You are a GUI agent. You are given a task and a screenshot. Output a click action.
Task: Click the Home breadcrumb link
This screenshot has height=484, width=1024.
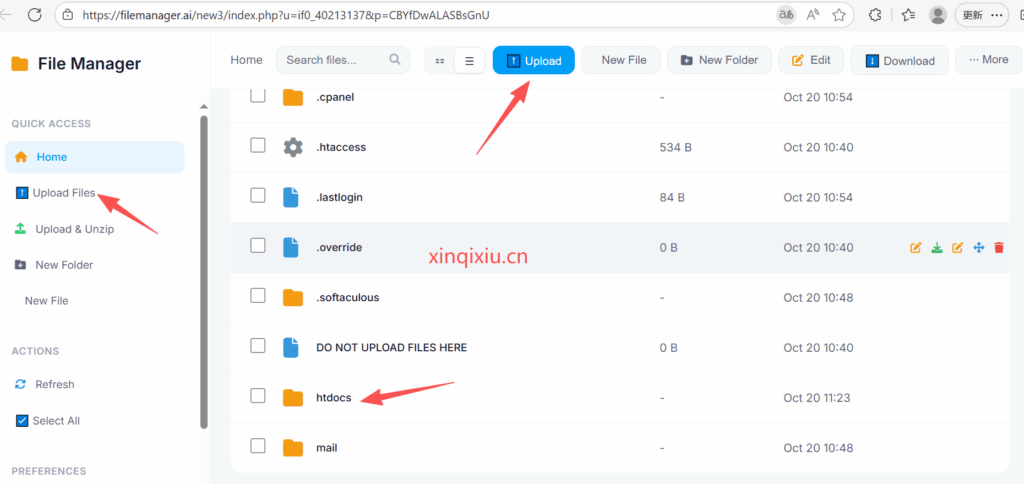click(246, 60)
